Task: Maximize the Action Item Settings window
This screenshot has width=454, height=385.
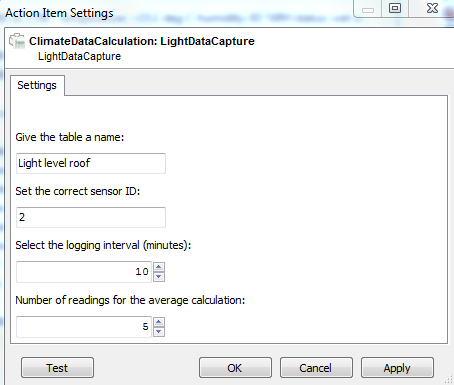Action: [395, 8]
